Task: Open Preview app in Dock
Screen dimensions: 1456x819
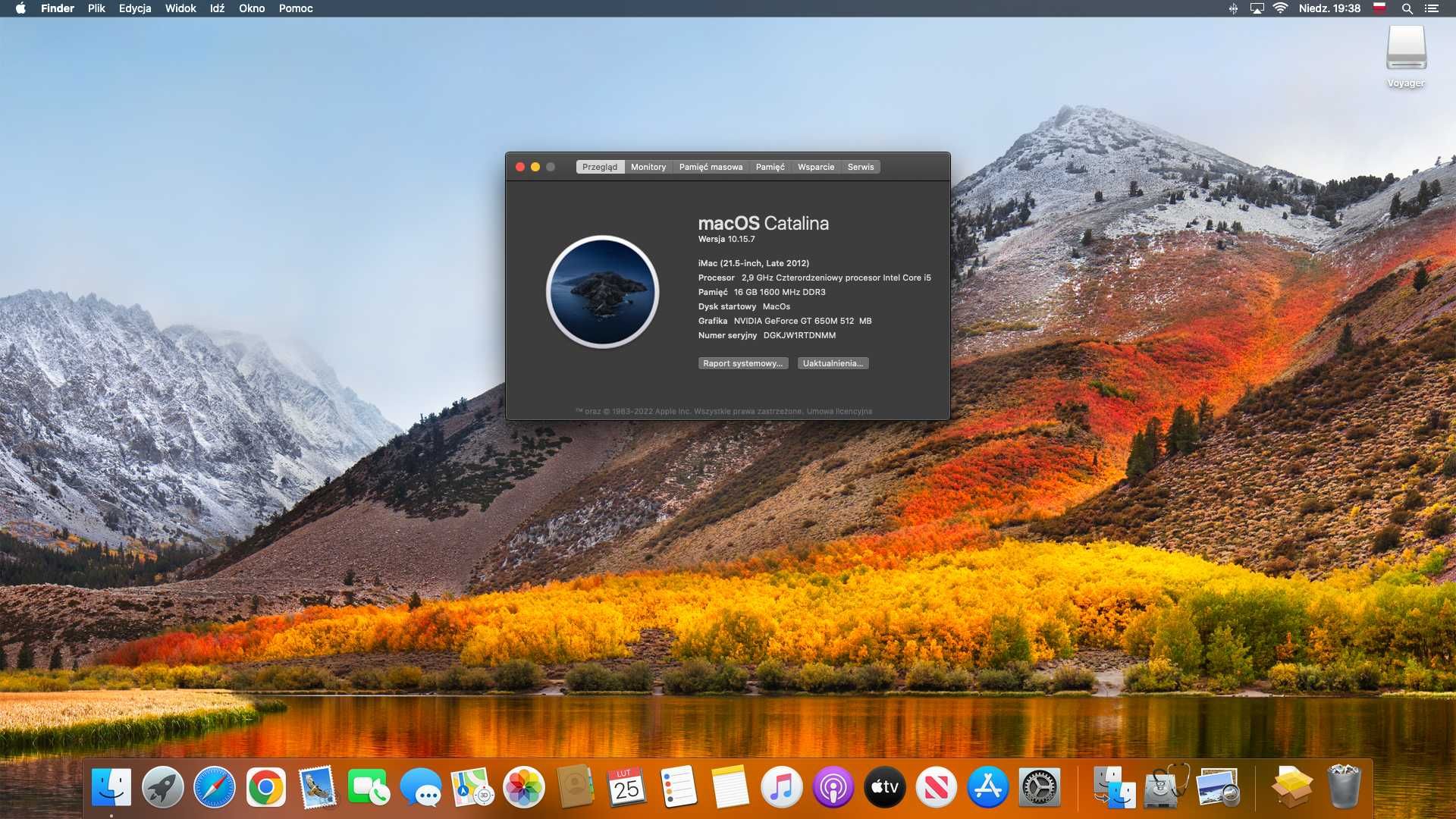Action: coord(1218,788)
